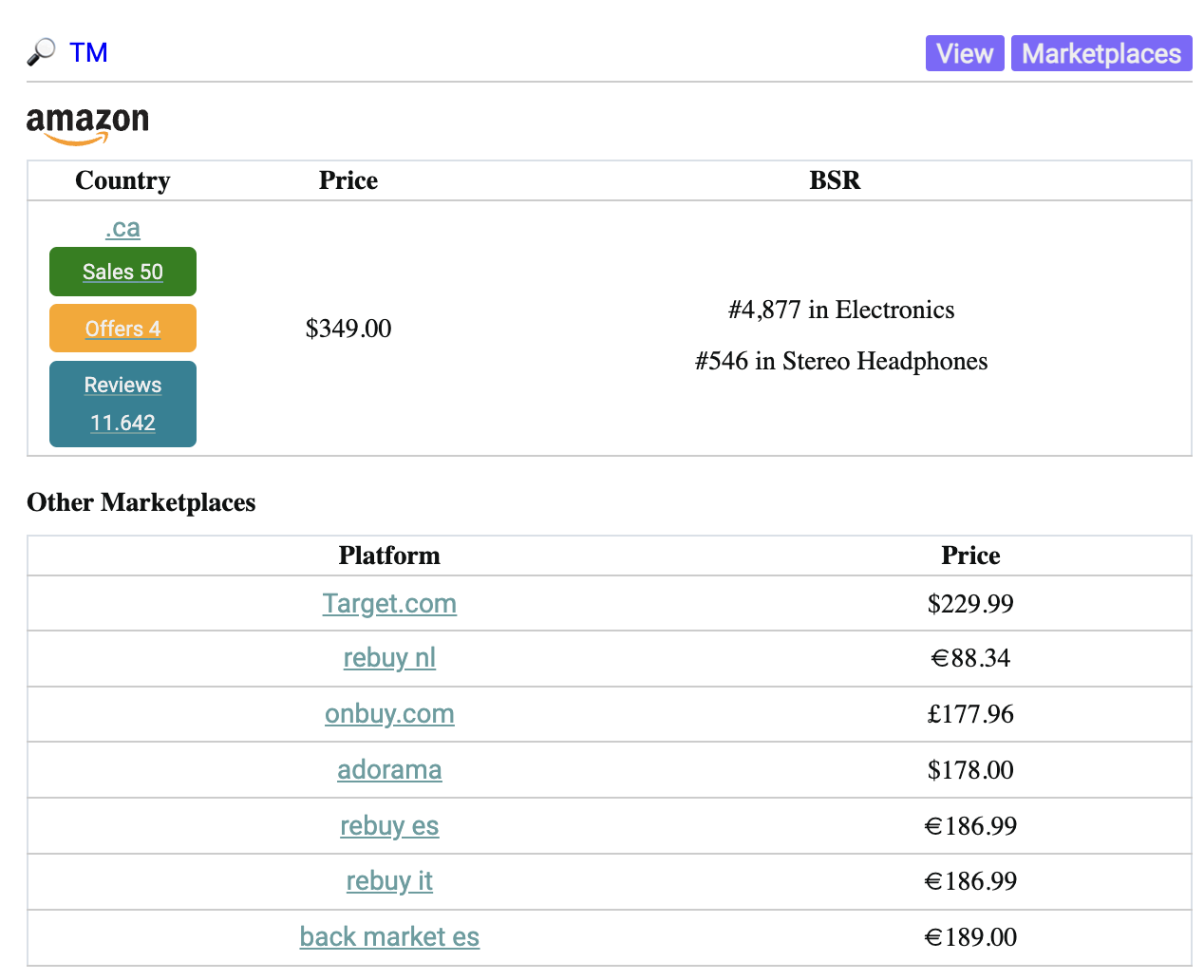Image resolution: width=1204 pixels, height=980 pixels.
Task: Select the rebuy es €186.99 price
Action: click(x=970, y=826)
